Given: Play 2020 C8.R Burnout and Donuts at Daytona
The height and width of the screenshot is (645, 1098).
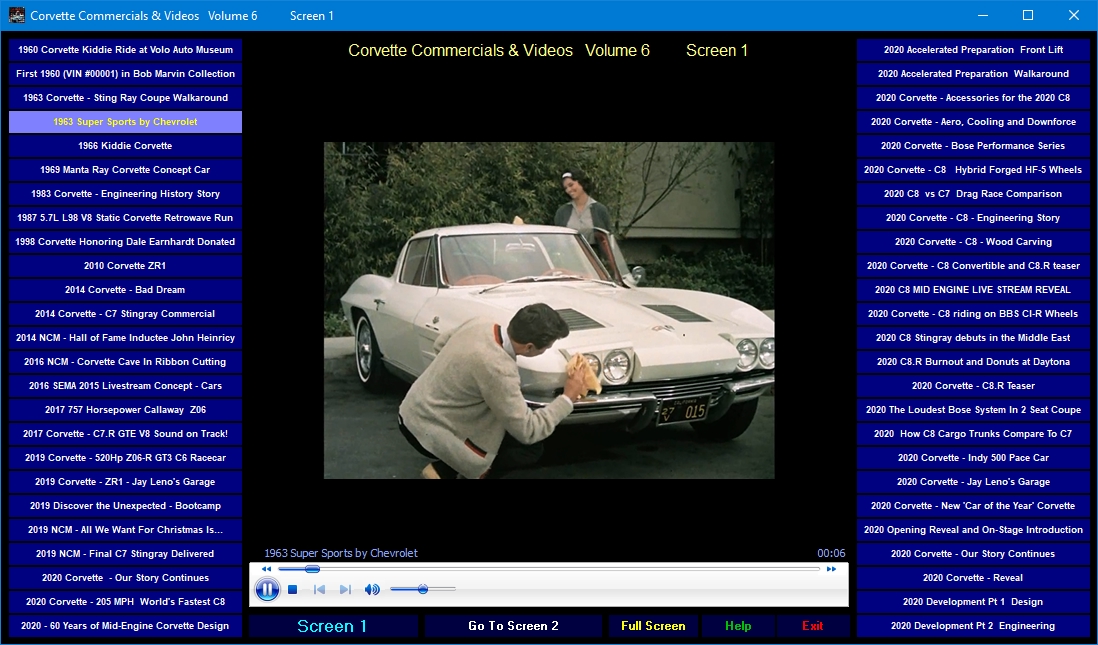Looking at the screenshot, I should 973,362.
